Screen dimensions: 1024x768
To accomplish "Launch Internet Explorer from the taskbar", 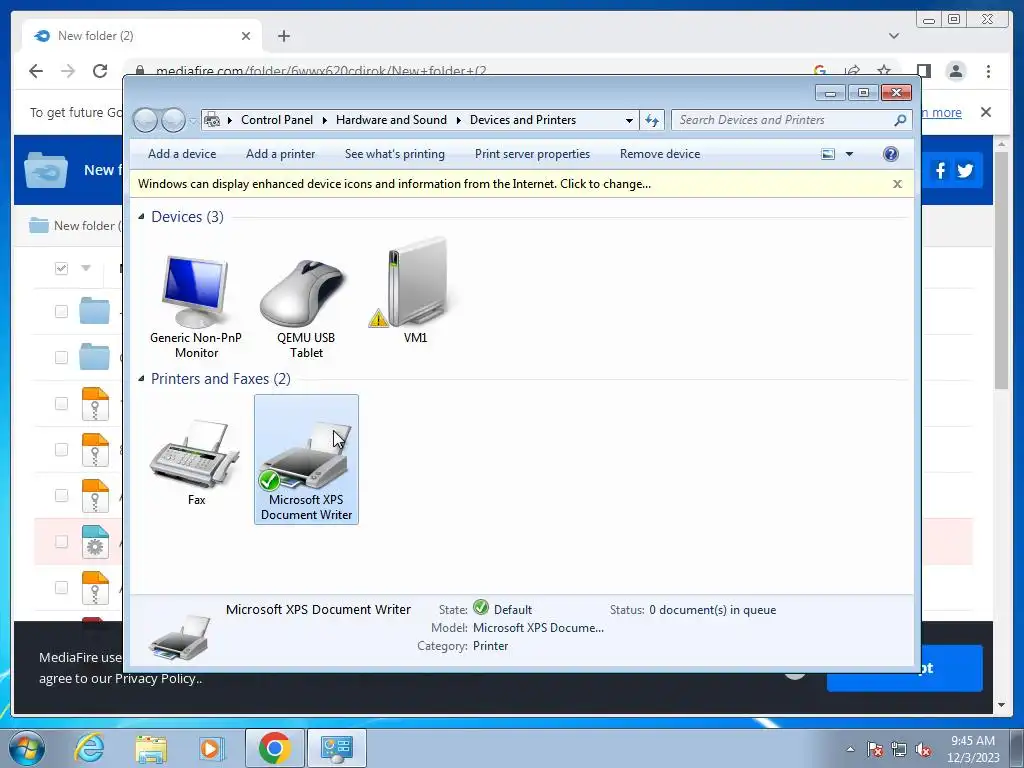I will point(89,748).
